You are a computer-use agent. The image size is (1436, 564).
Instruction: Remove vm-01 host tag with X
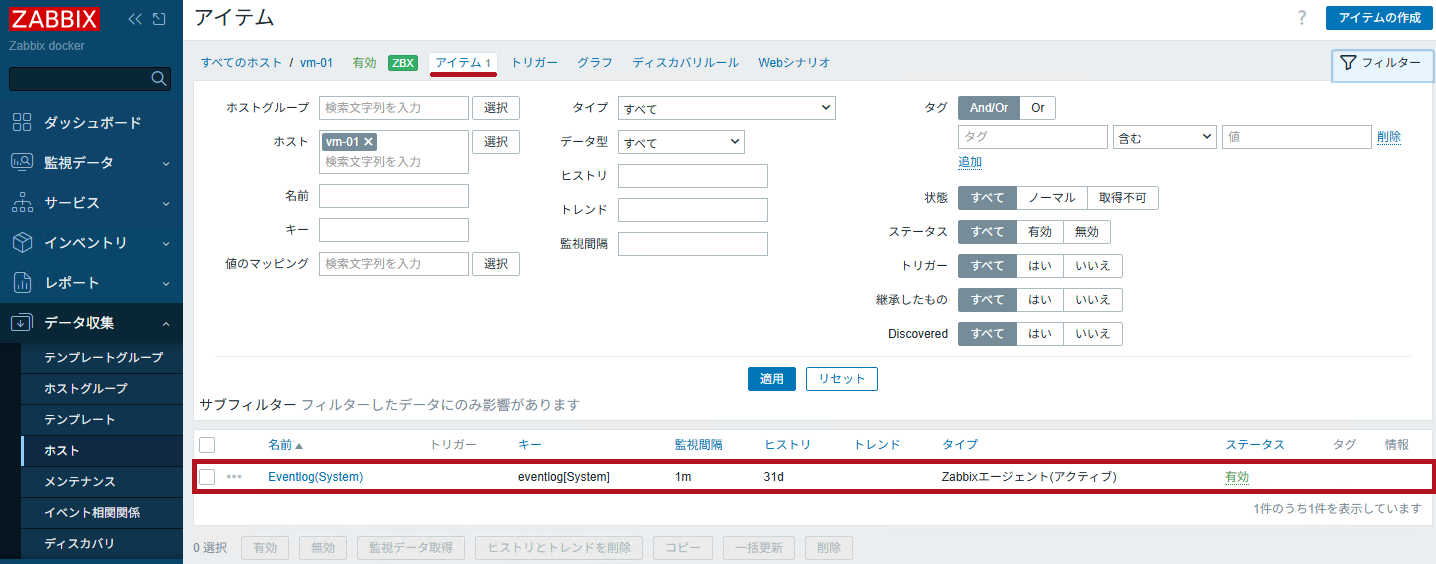coord(368,142)
